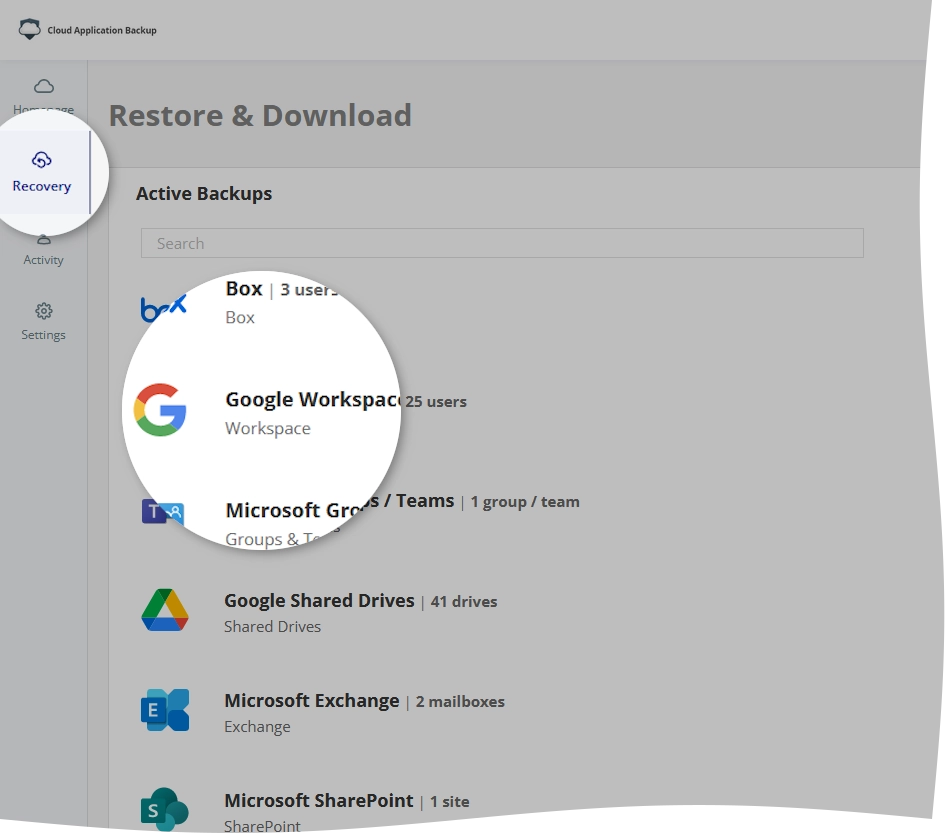Click the Google G logo icon
Screen dimensions: 945x833
pyautogui.click(x=160, y=410)
